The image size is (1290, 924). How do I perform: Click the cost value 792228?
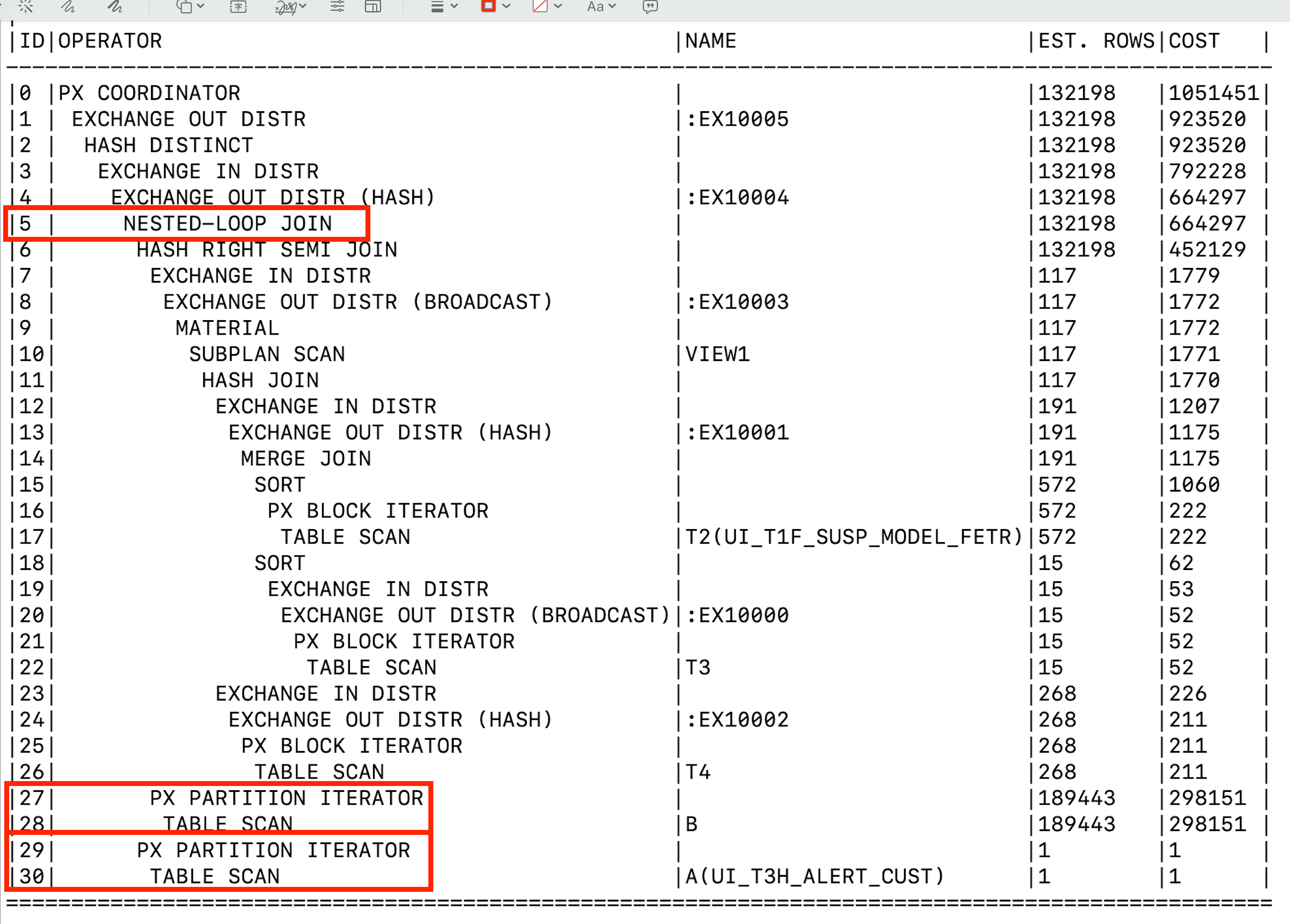pos(1208,171)
